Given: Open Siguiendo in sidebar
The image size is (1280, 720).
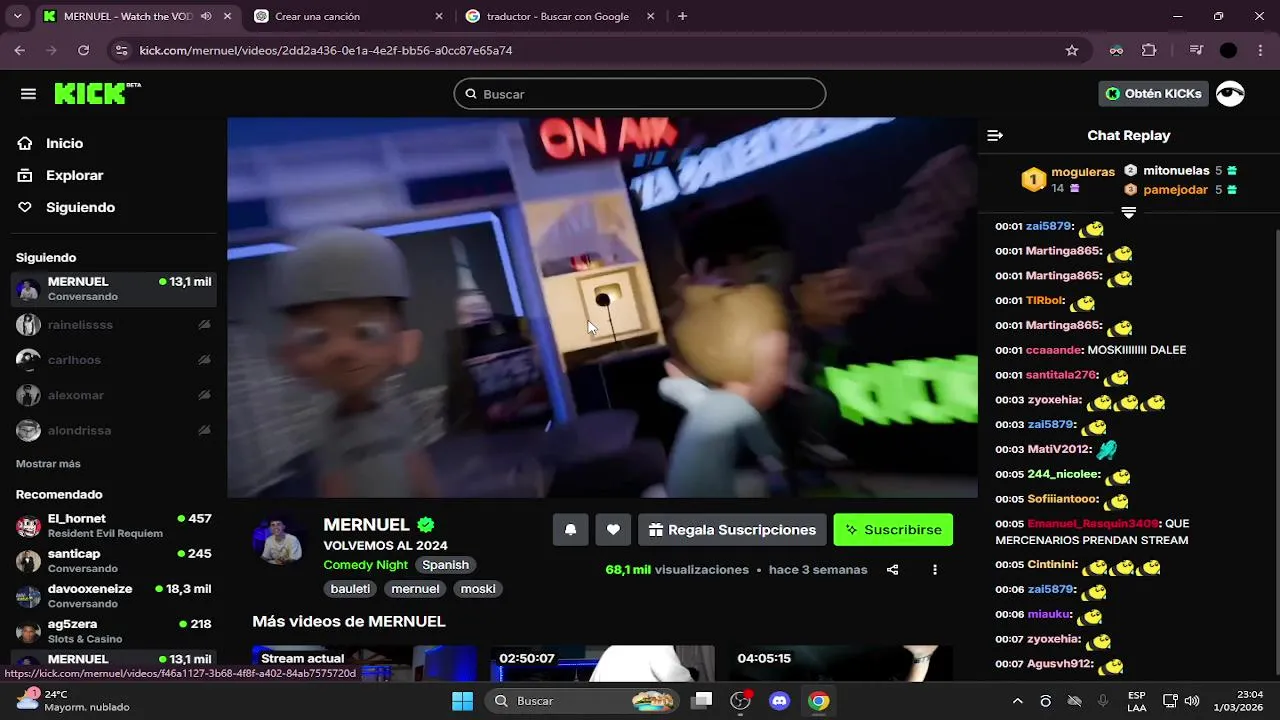Looking at the screenshot, I should click(x=80, y=207).
